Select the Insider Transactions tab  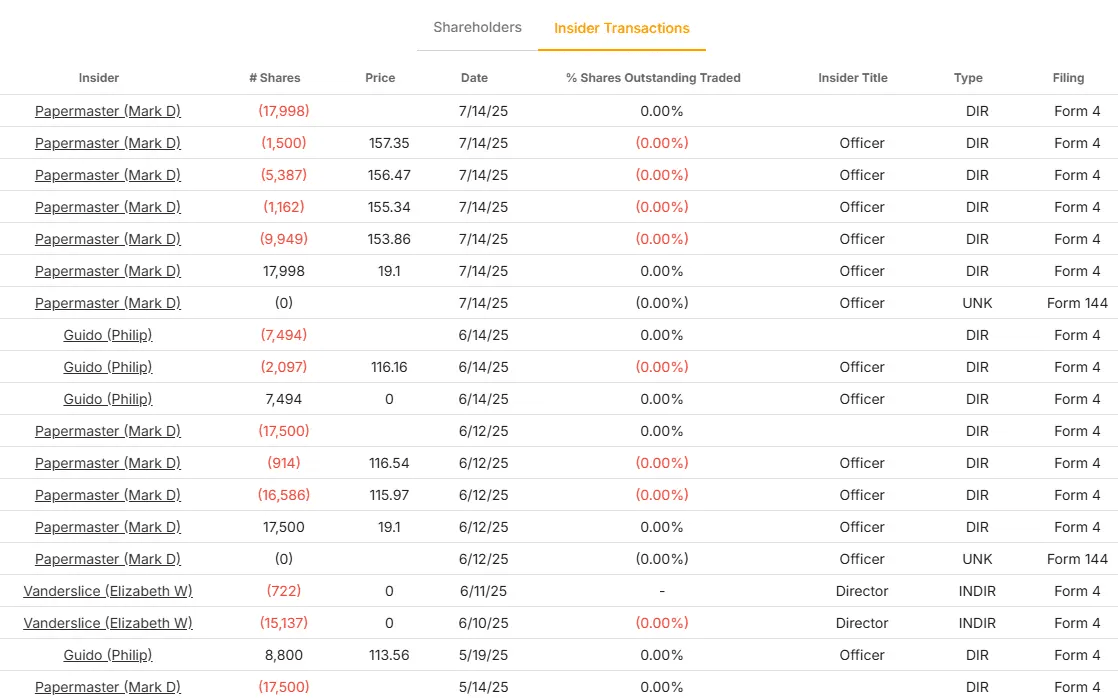pos(621,28)
